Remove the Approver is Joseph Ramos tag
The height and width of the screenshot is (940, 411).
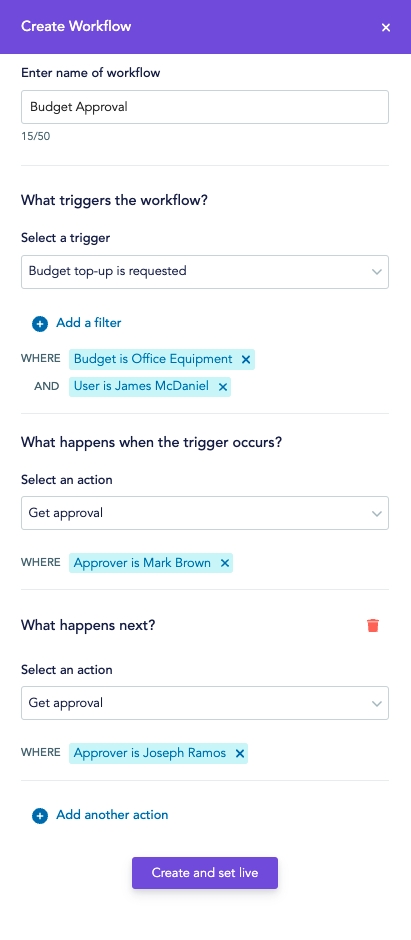pyautogui.click(x=240, y=754)
